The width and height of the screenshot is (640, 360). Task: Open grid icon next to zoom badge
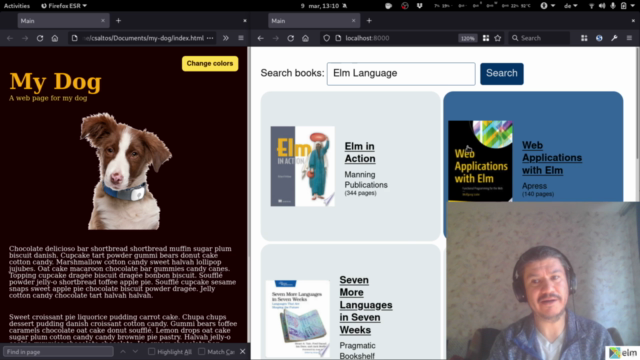coord(486,38)
